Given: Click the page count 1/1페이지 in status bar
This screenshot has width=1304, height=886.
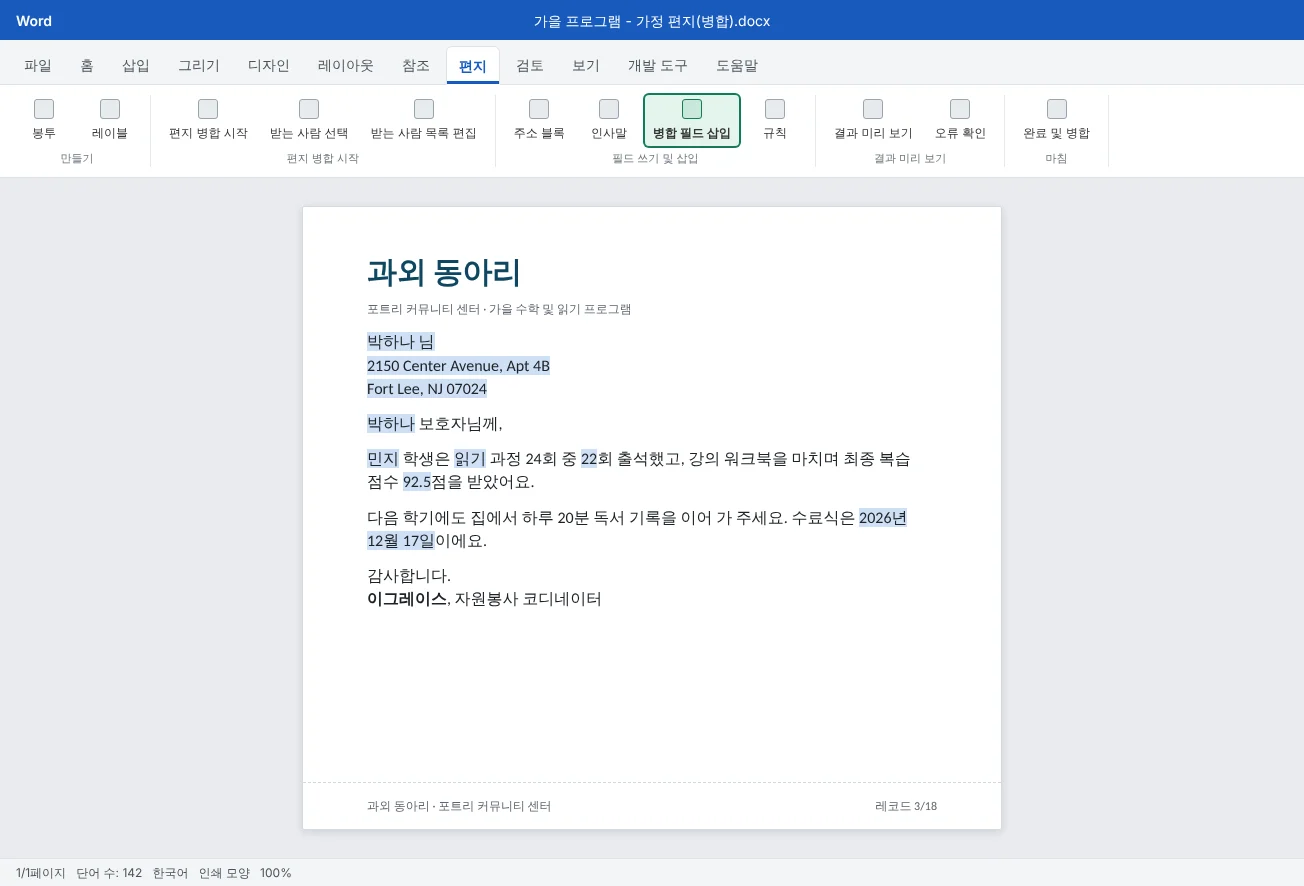Looking at the screenshot, I should (x=41, y=873).
